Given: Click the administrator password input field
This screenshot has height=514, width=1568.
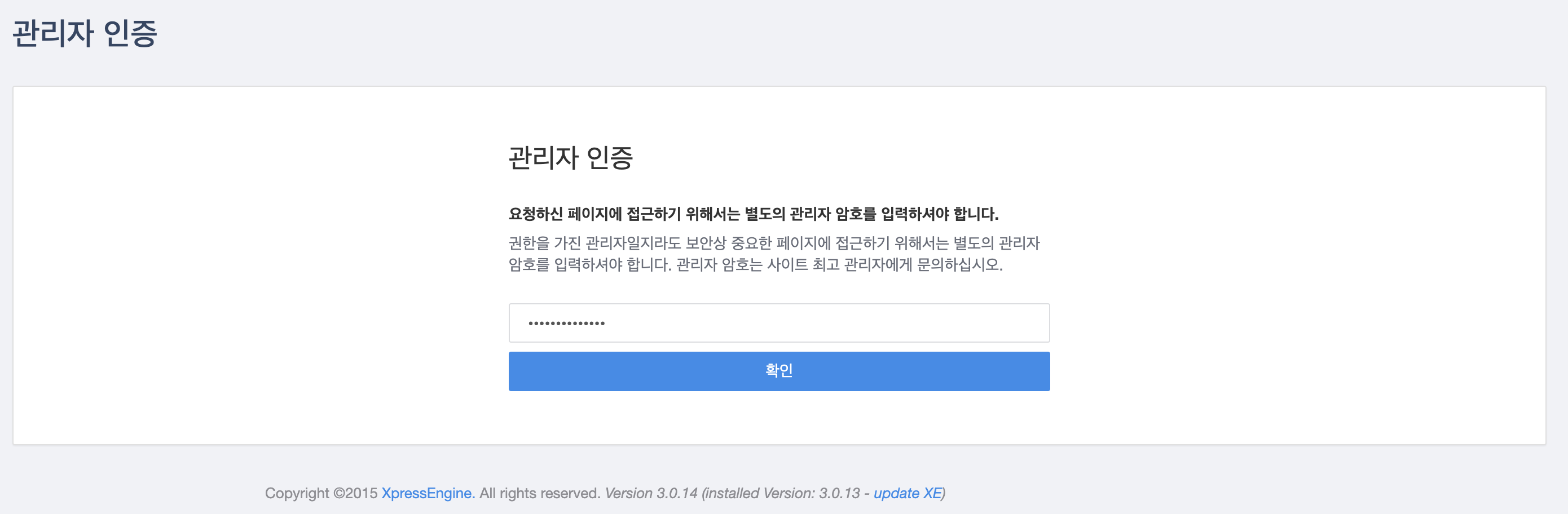Looking at the screenshot, I should point(778,323).
